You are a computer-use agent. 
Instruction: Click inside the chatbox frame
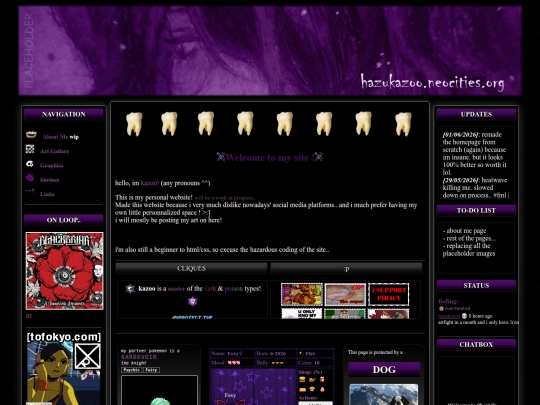[x=476, y=381]
